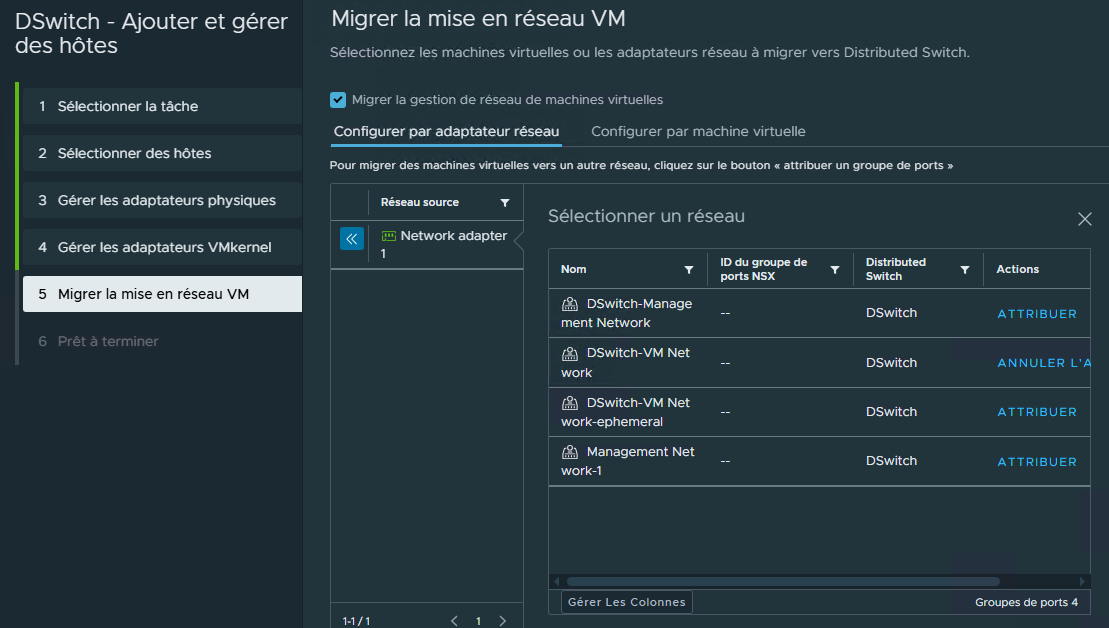This screenshot has width=1109, height=628.
Task: Switch to Configurer par machine virtuelle tab
Action: coord(698,132)
